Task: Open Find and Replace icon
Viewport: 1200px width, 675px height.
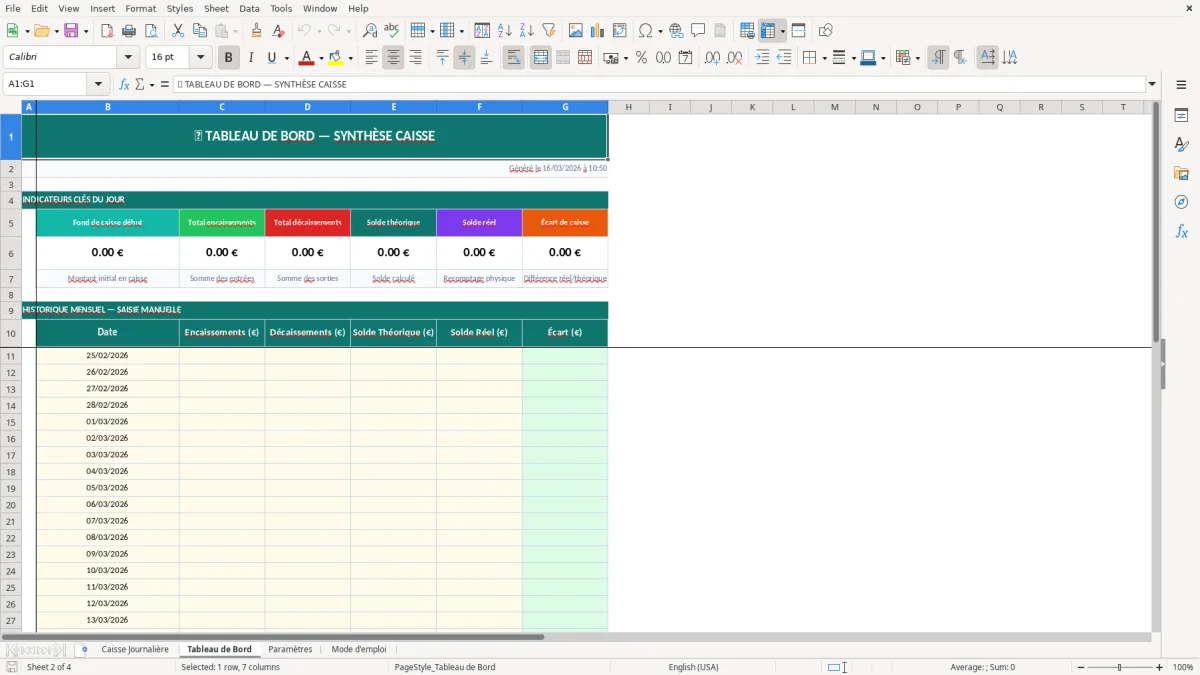Action: click(x=370, y=31)
